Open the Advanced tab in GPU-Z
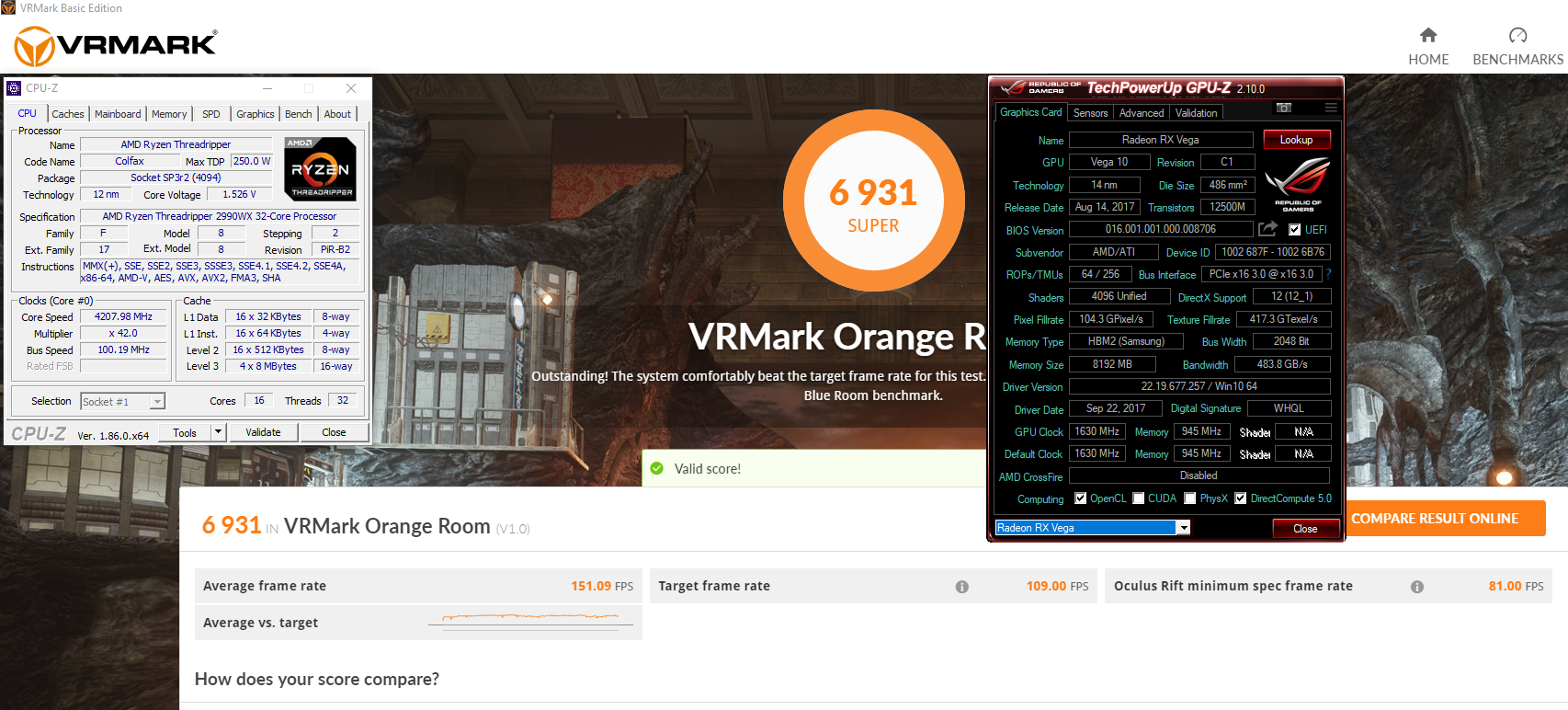Screen dimensions: 1568x710 click(1142, 113)
